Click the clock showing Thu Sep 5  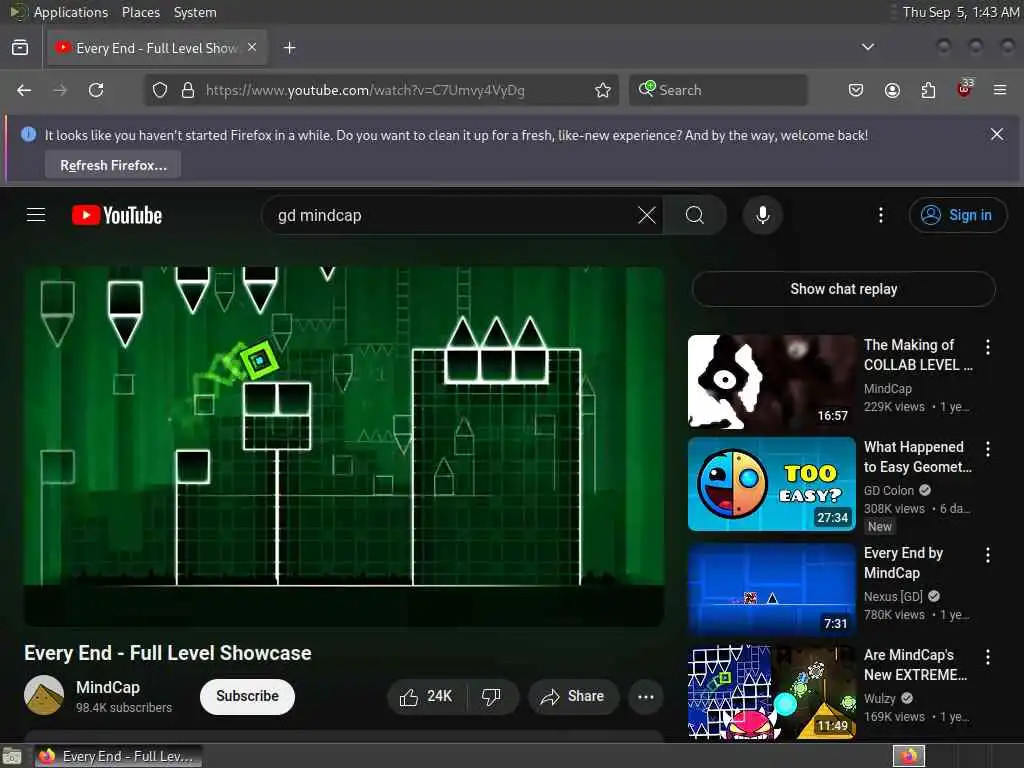point(961,12)
